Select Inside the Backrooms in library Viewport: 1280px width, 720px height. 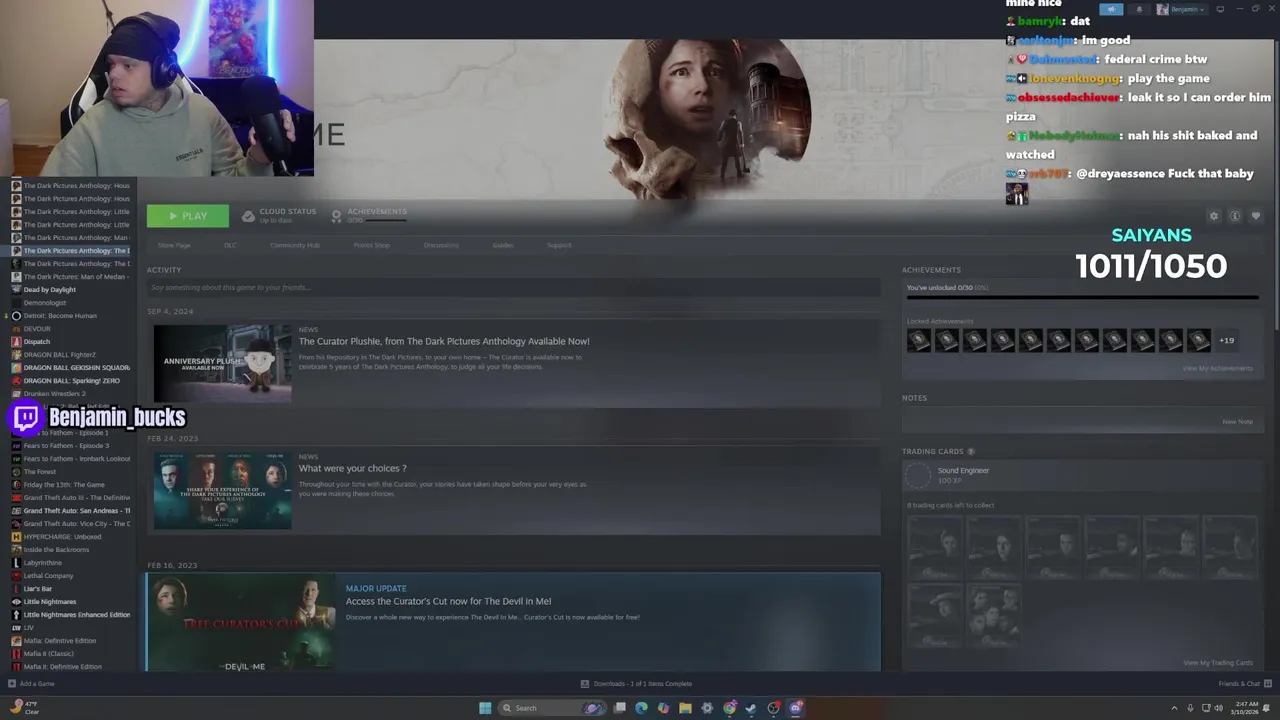(x=56, y=550)
